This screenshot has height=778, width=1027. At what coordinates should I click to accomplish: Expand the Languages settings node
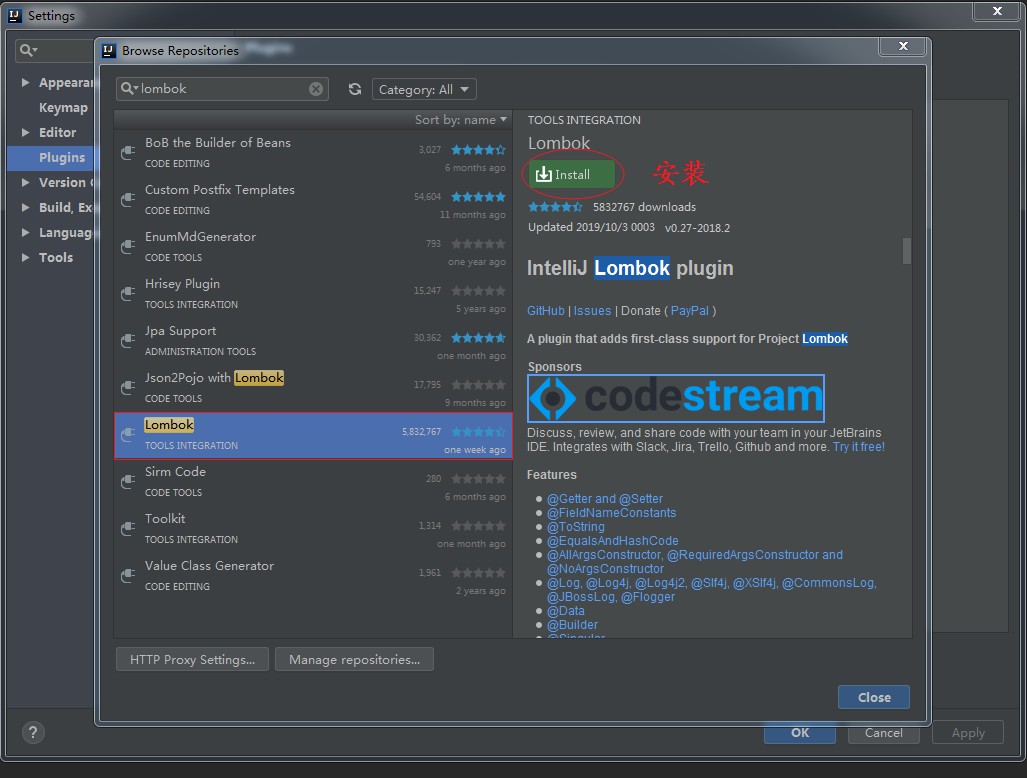[x=26, y=232]
